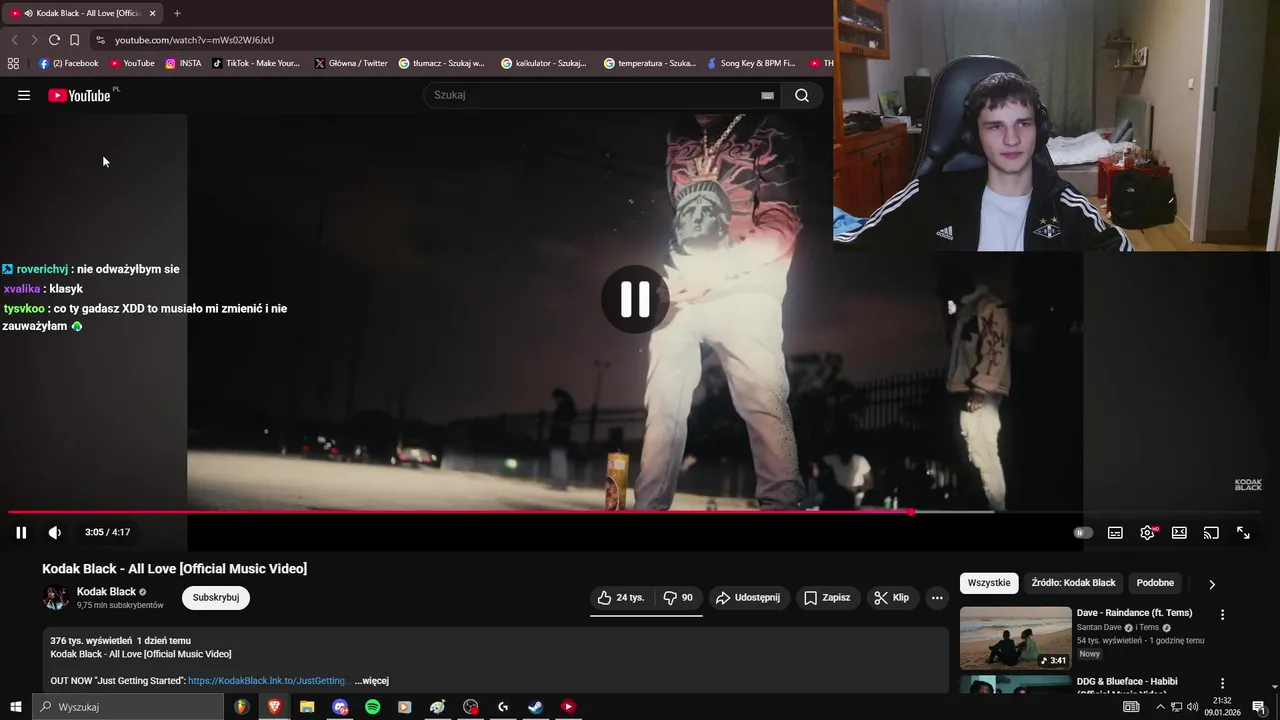Image resolution: width=1280 pixels, height=720 pixels.
Task: Open Kodak Black channel avatar
Action: [56, 598]
